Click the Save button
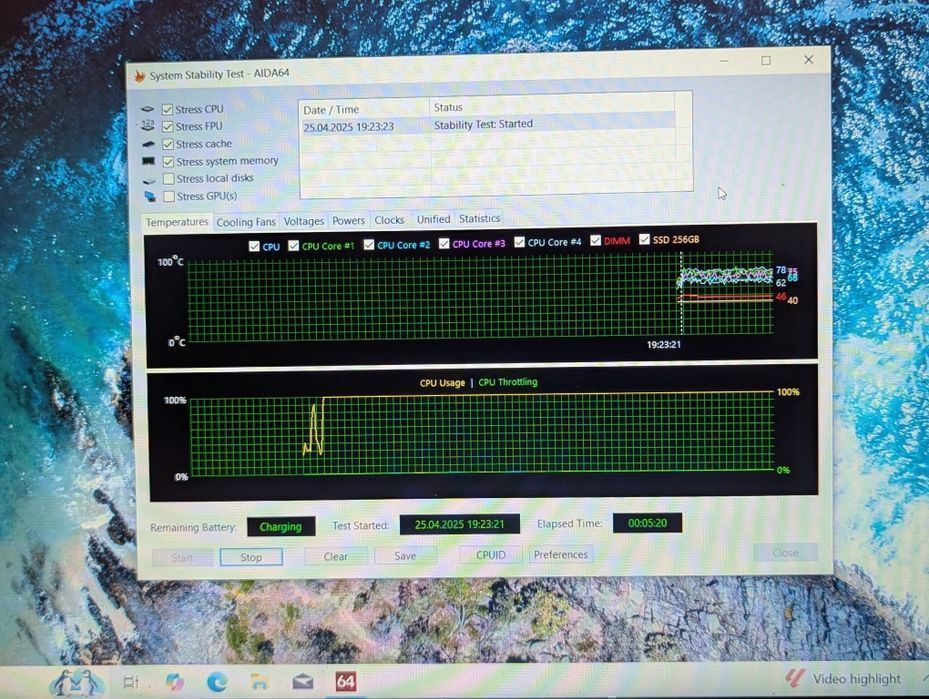This screenshot has height=699, width=929. coord(405,556)
